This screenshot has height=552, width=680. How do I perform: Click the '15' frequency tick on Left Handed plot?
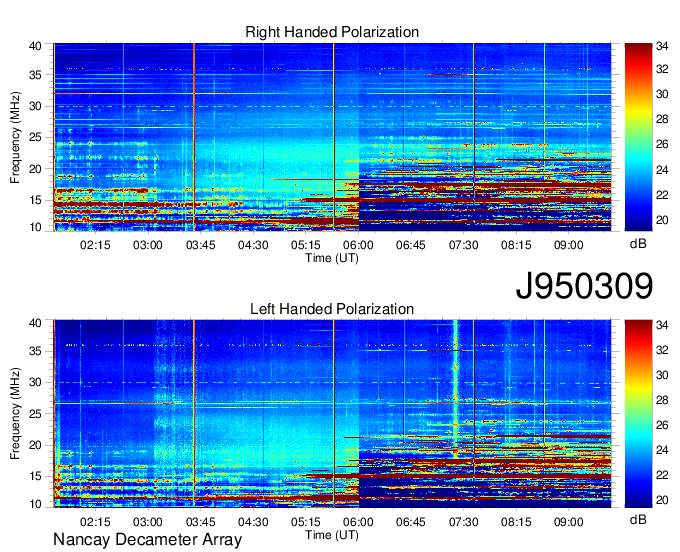pyautogui.click(x=35, y=477)
